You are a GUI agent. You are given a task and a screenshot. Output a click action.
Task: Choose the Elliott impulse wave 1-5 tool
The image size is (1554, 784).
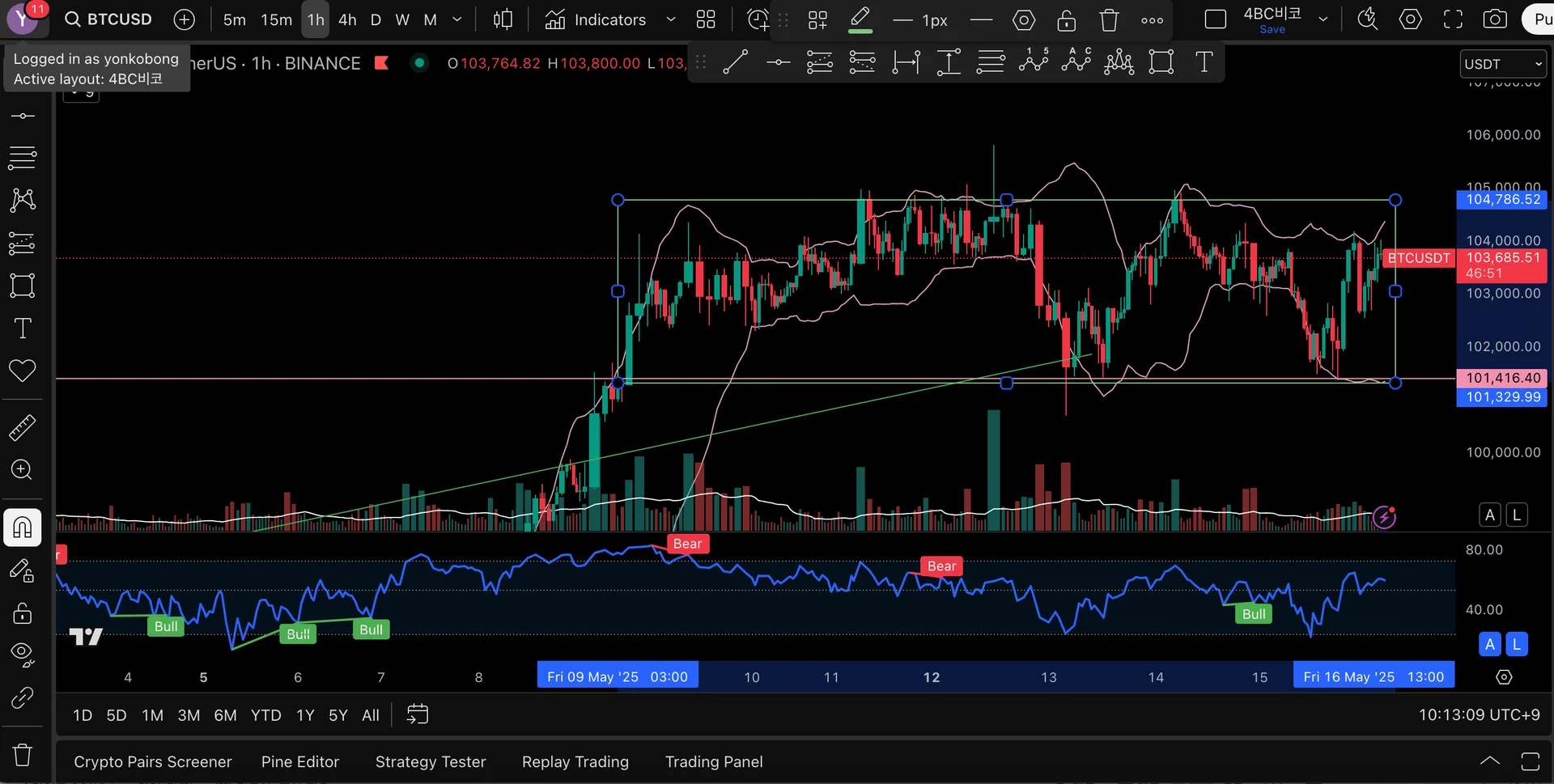coord(1034,62)
